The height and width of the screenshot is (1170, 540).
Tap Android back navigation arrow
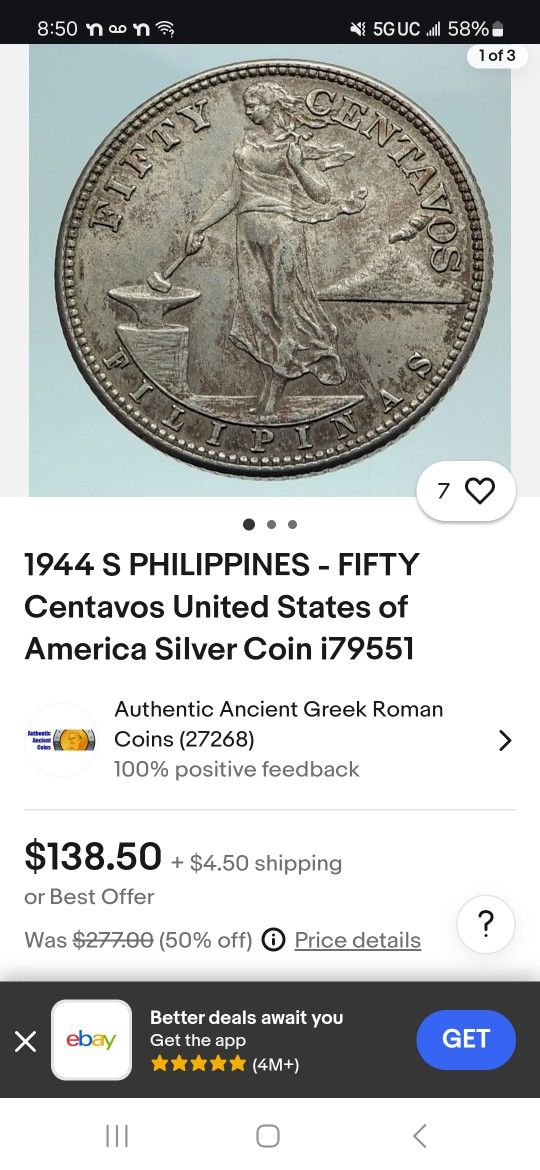pos(420,1136)
